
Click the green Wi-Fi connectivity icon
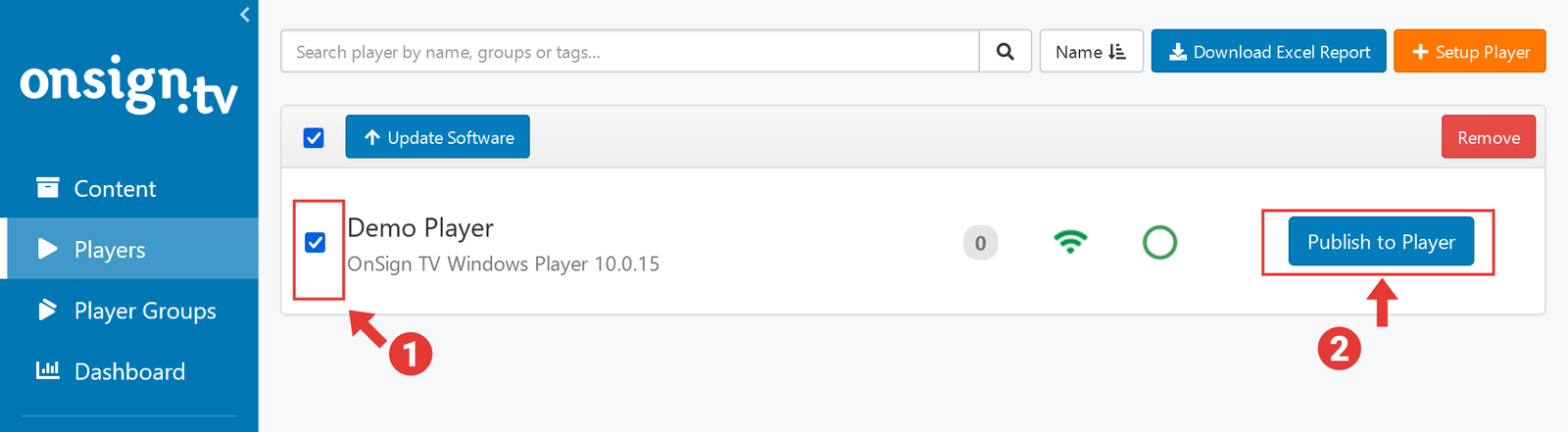[x=1070, y=242]
